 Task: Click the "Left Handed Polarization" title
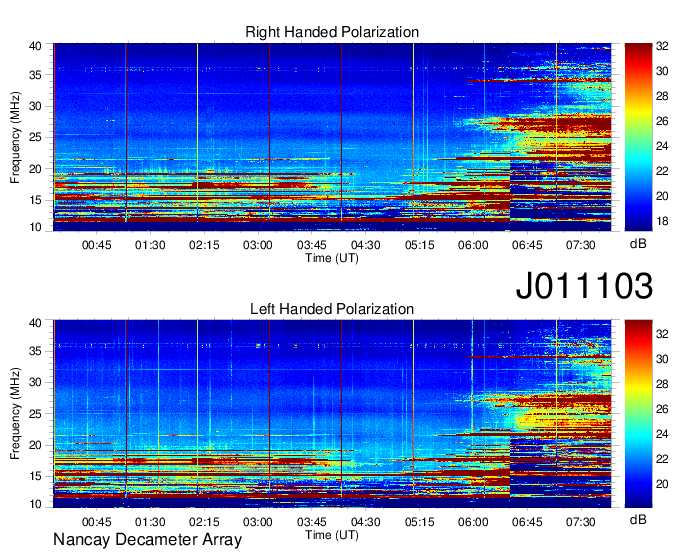pos(332,309)
